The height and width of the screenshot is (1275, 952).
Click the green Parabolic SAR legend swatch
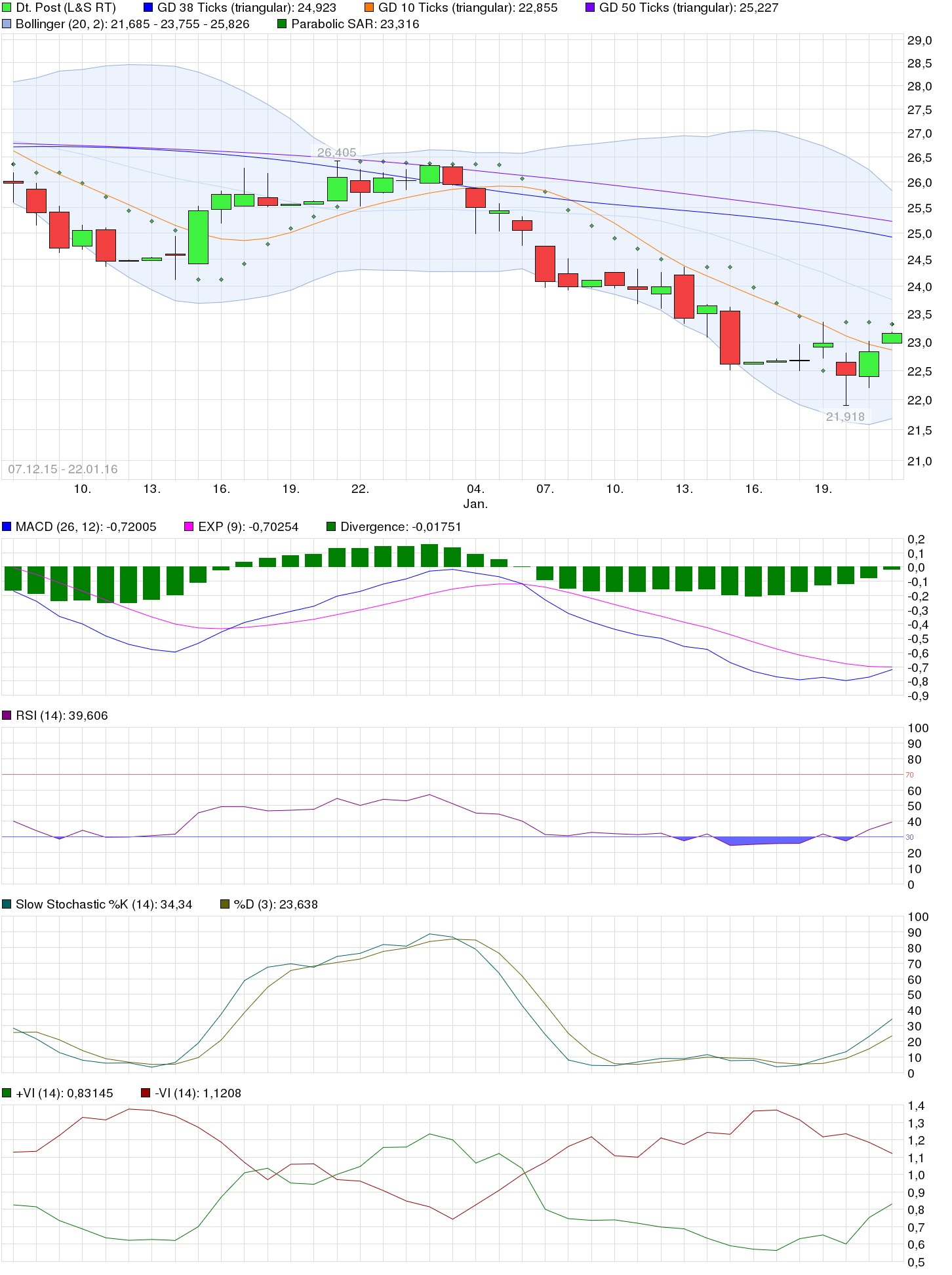click(282, 24)
